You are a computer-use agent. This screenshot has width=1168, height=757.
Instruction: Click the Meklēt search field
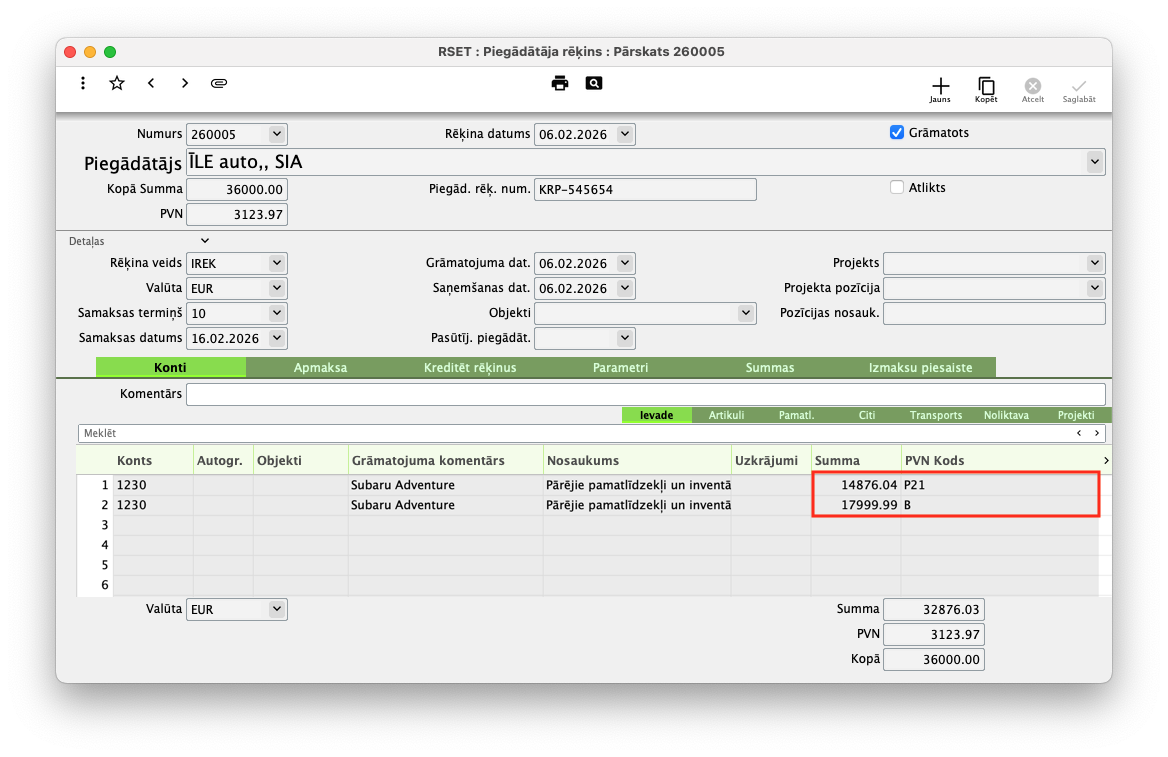pos(570,433)
